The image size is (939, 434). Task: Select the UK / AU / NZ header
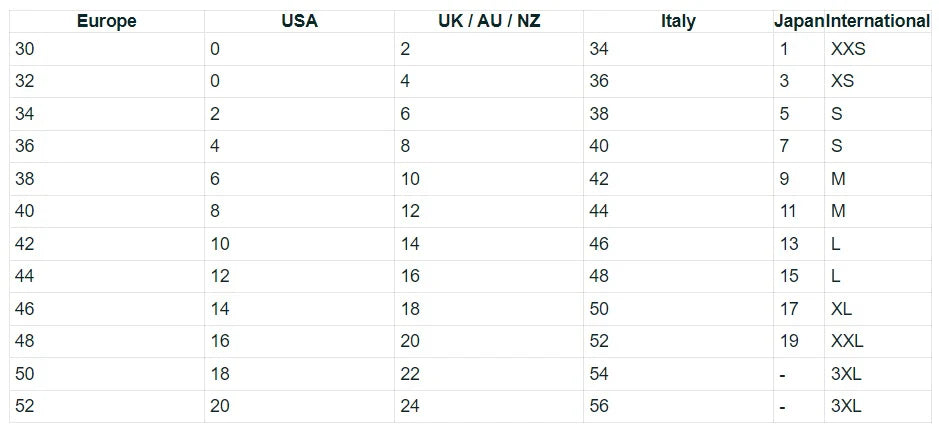coord(489,22)
